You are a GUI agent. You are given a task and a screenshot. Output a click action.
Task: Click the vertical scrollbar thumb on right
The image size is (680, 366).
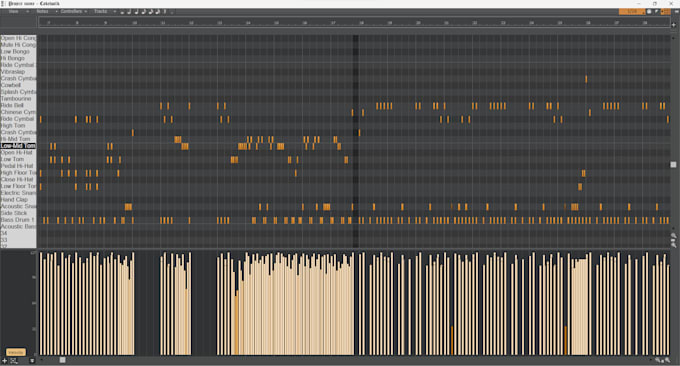pos(673,164)
